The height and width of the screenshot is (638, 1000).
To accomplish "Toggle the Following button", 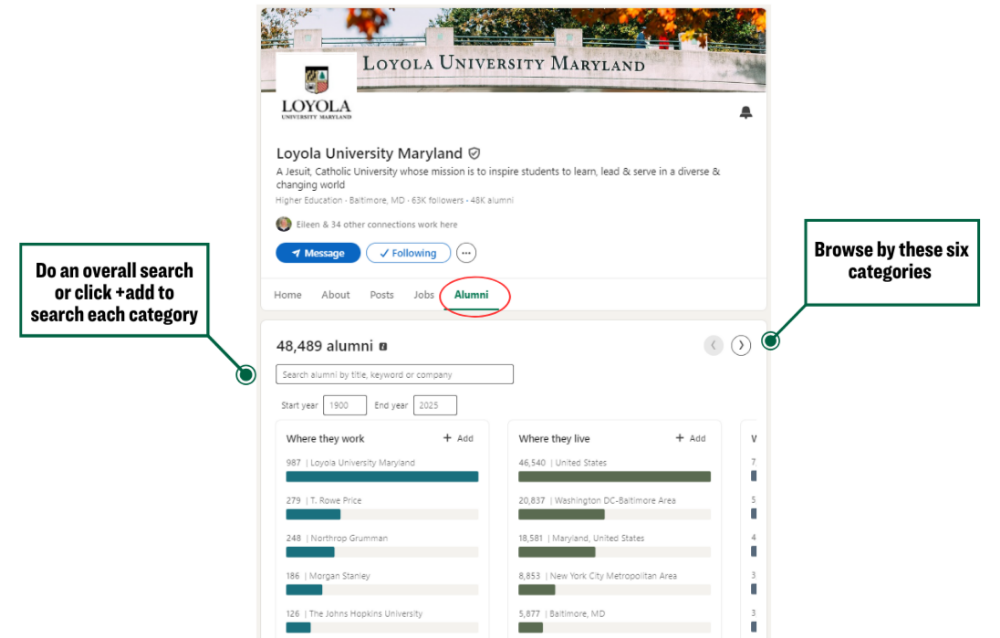I will [408, 253].
